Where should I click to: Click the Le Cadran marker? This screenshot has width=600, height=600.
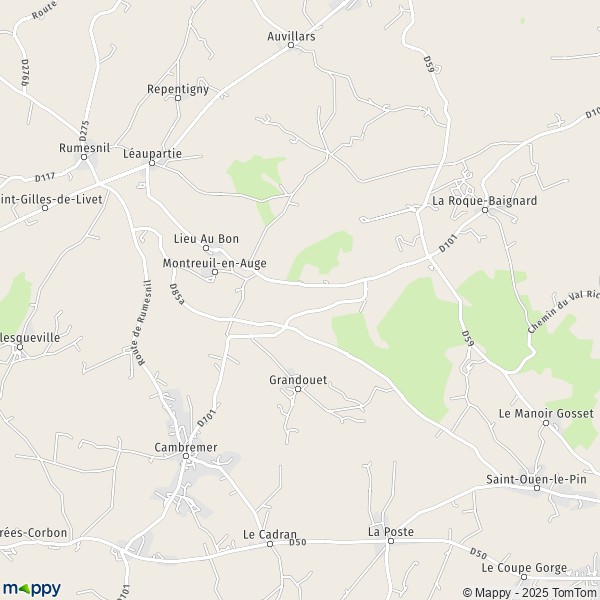270,544
